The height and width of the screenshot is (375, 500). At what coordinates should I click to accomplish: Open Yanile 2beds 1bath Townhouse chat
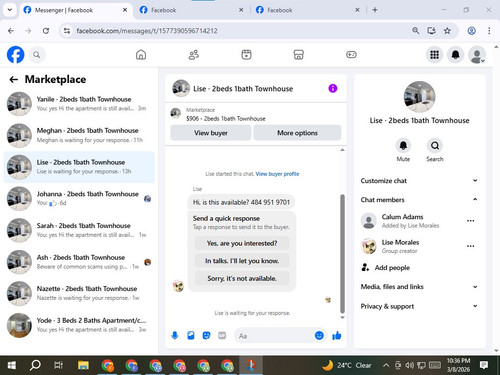click(x=79, y=104)
